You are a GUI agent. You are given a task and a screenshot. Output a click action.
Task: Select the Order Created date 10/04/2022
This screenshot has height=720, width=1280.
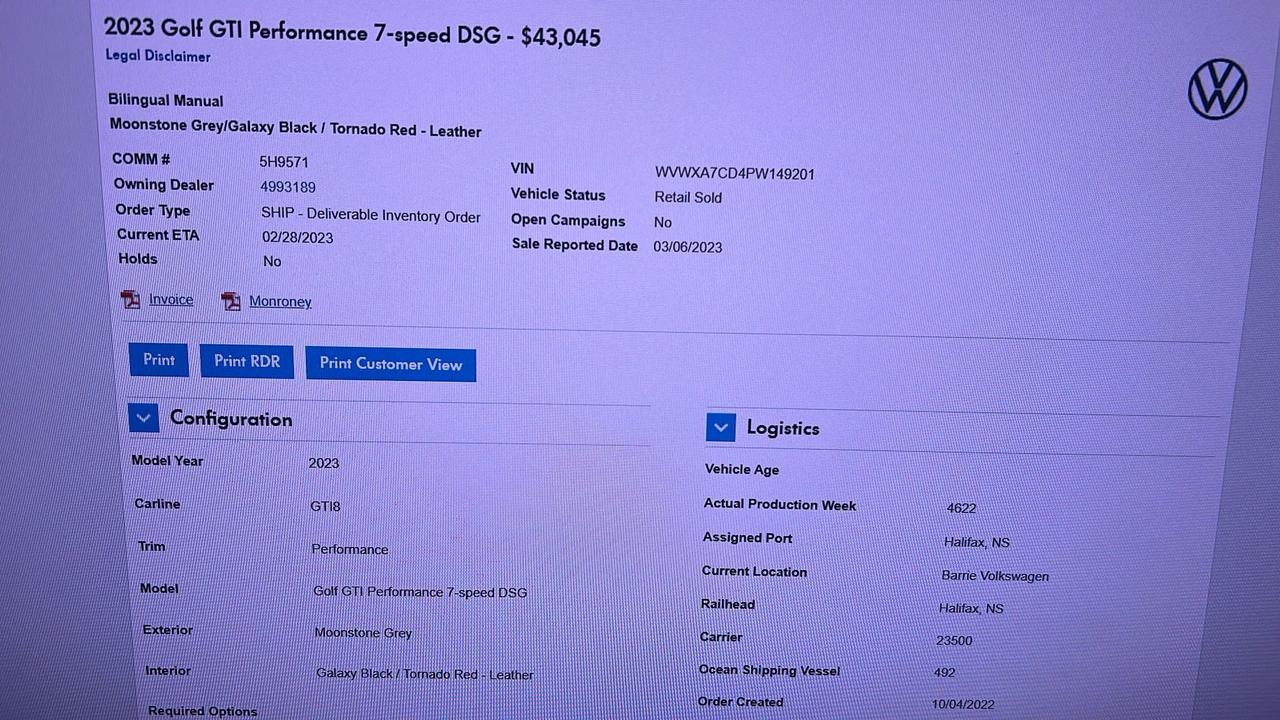[x=963, y=705]
